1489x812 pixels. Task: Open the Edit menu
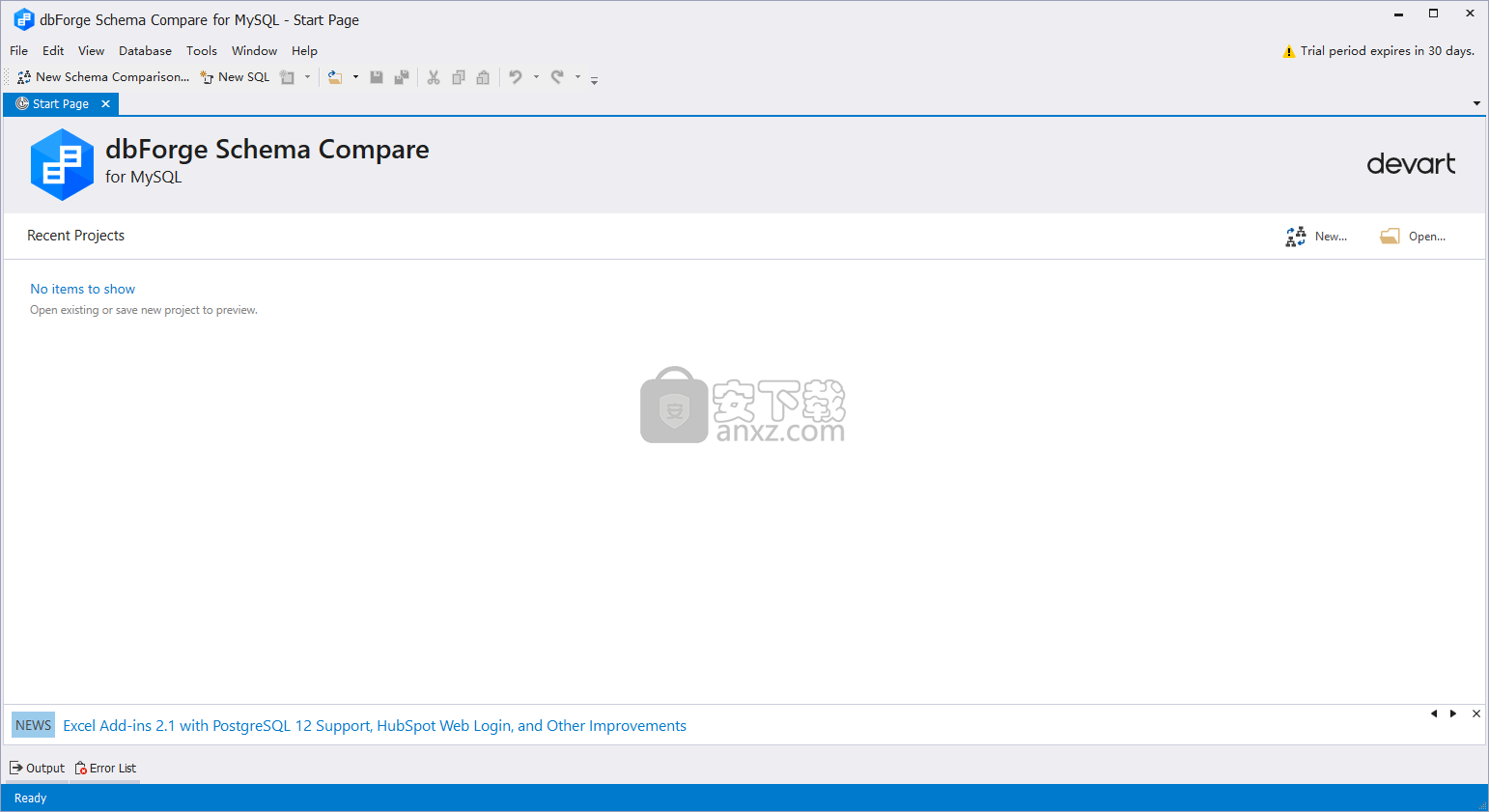coord(53,51)
